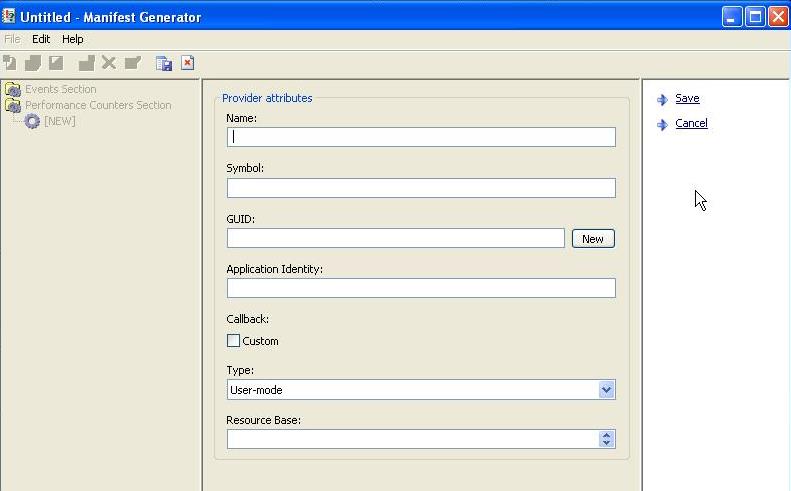The height and width of the screenshot is (491, 791).
Task: Click into the GUID text field
Action: click(396, 238)
